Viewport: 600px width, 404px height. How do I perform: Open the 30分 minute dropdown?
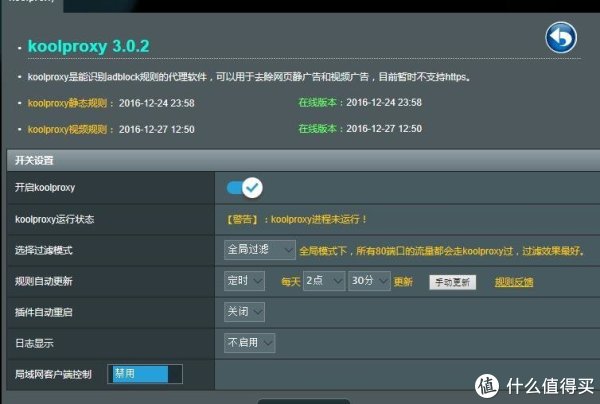point(369,281)
